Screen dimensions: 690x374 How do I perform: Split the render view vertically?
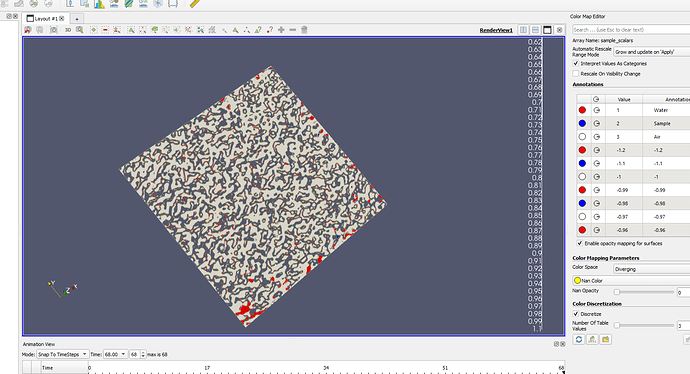[535, 30]
